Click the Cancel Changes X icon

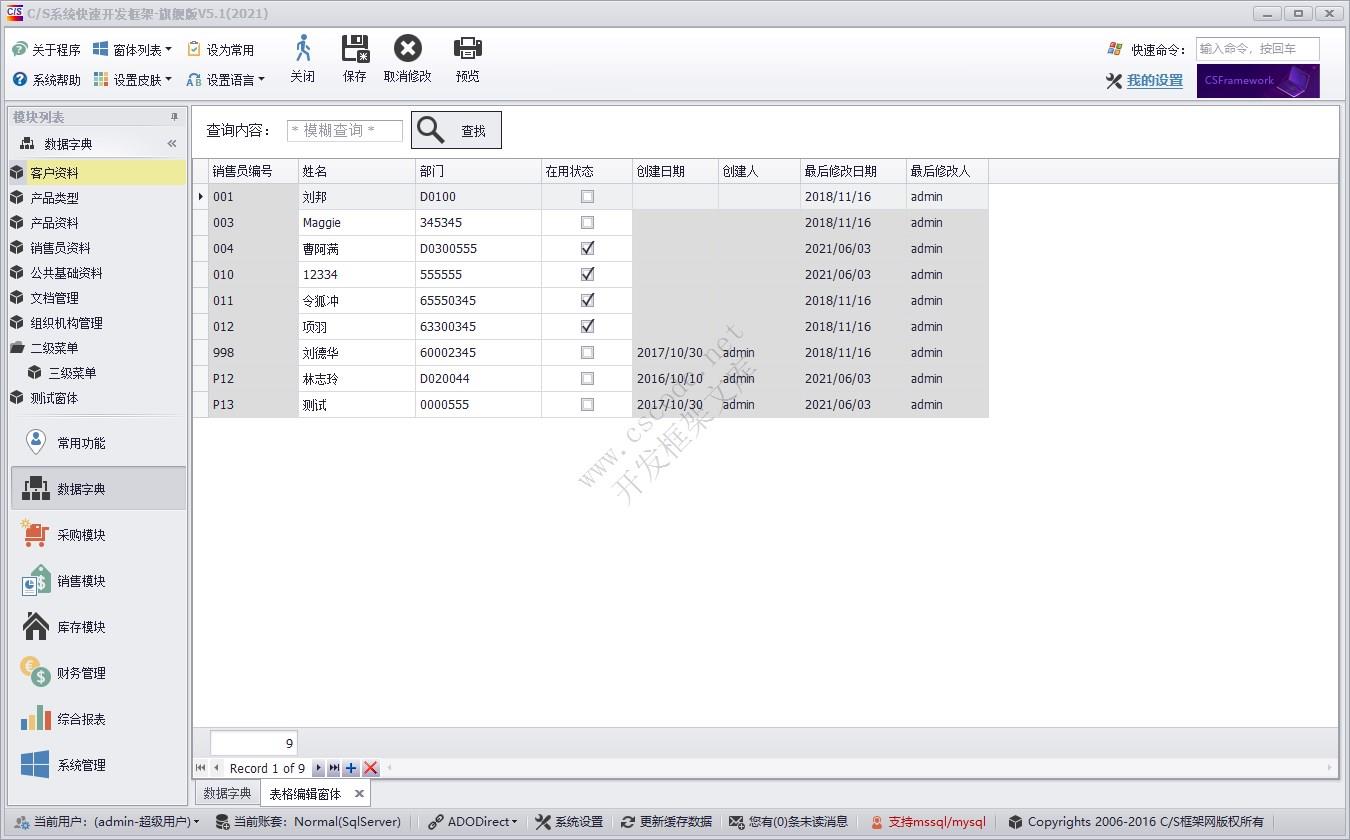click(x=407, y=49)
